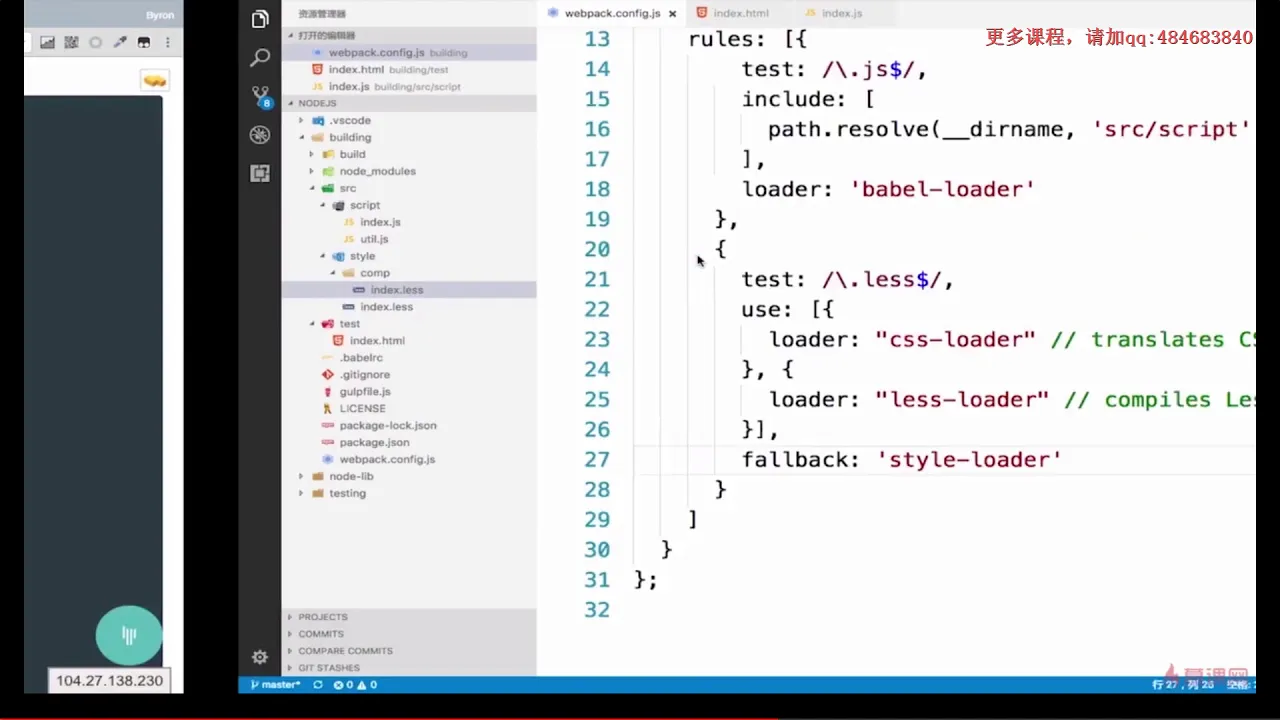Open package-lock.json in the file tree
Screen dimensions: 1280x720
(x=409, y=425)
